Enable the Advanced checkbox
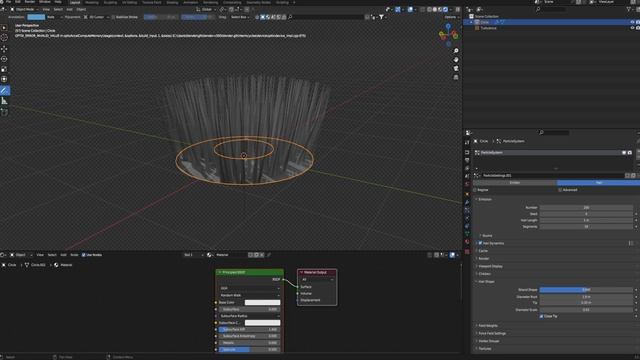Viewport: 640px width, 360px height. point(560,190)
